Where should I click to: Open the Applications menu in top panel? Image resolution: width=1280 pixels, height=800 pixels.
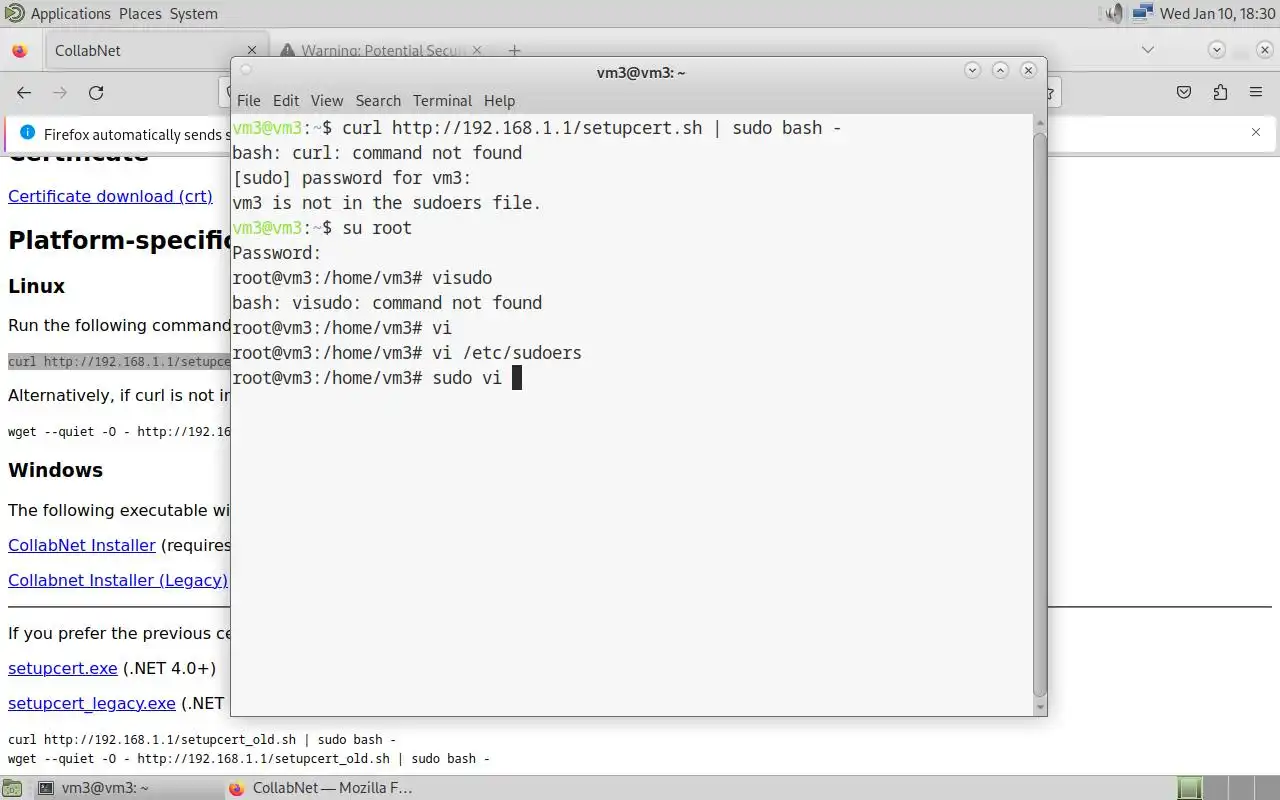click(70, 14)
